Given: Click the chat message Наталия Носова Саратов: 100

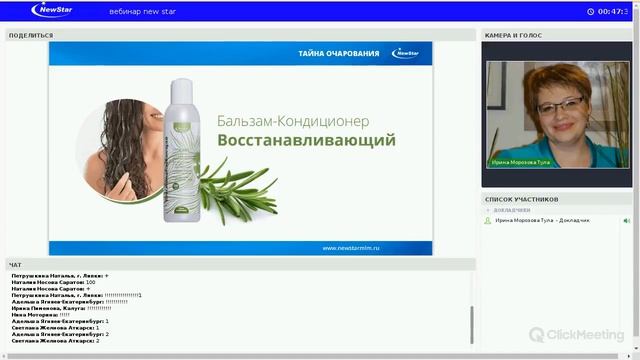Looking at the screenshot, I should coord(53,282).
